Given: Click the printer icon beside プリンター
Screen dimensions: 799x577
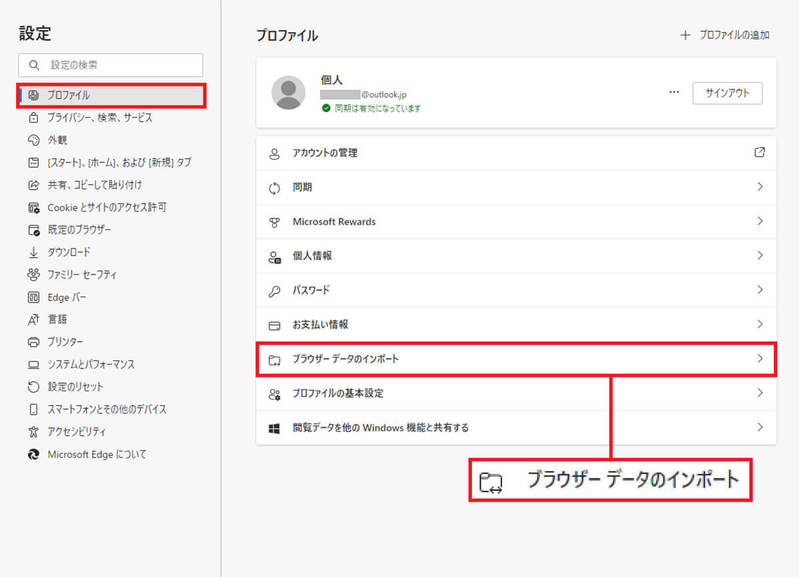Looking at the screenshot, I should point(34,342).
